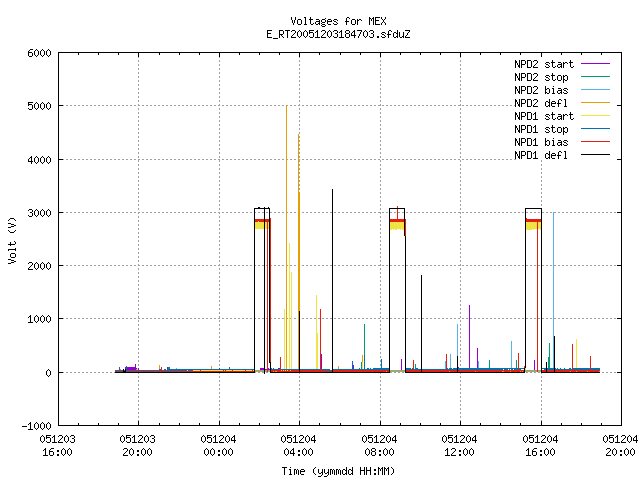Click the 'NPD1 stop' legend label

(x=541, y=129)
